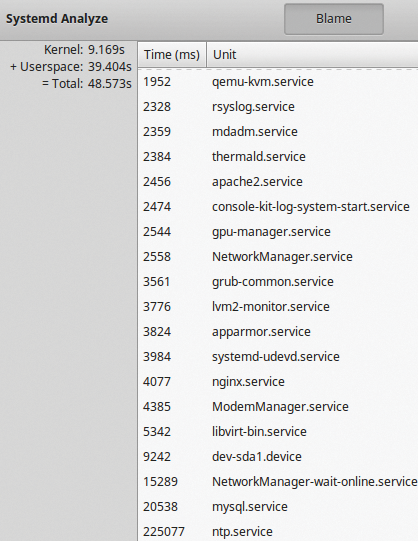Screen dimensions: 418x541
Task: Select the ModemManager.service row
Action: pyautogui.click(x=278, y=407)
